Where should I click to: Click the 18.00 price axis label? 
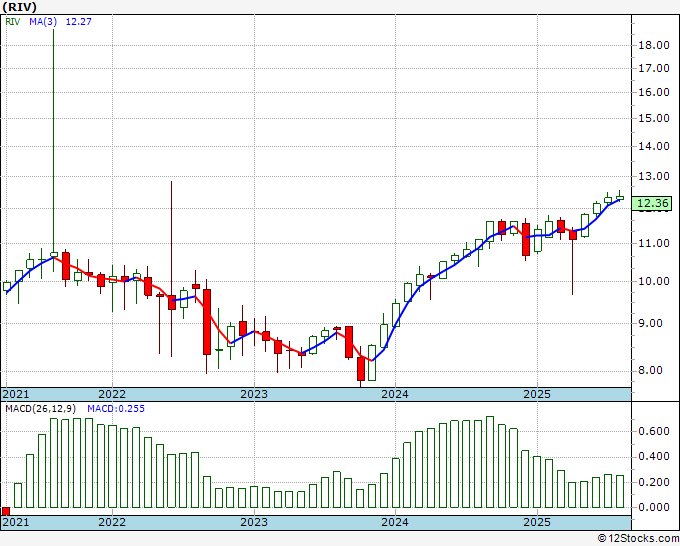[654, 45]
